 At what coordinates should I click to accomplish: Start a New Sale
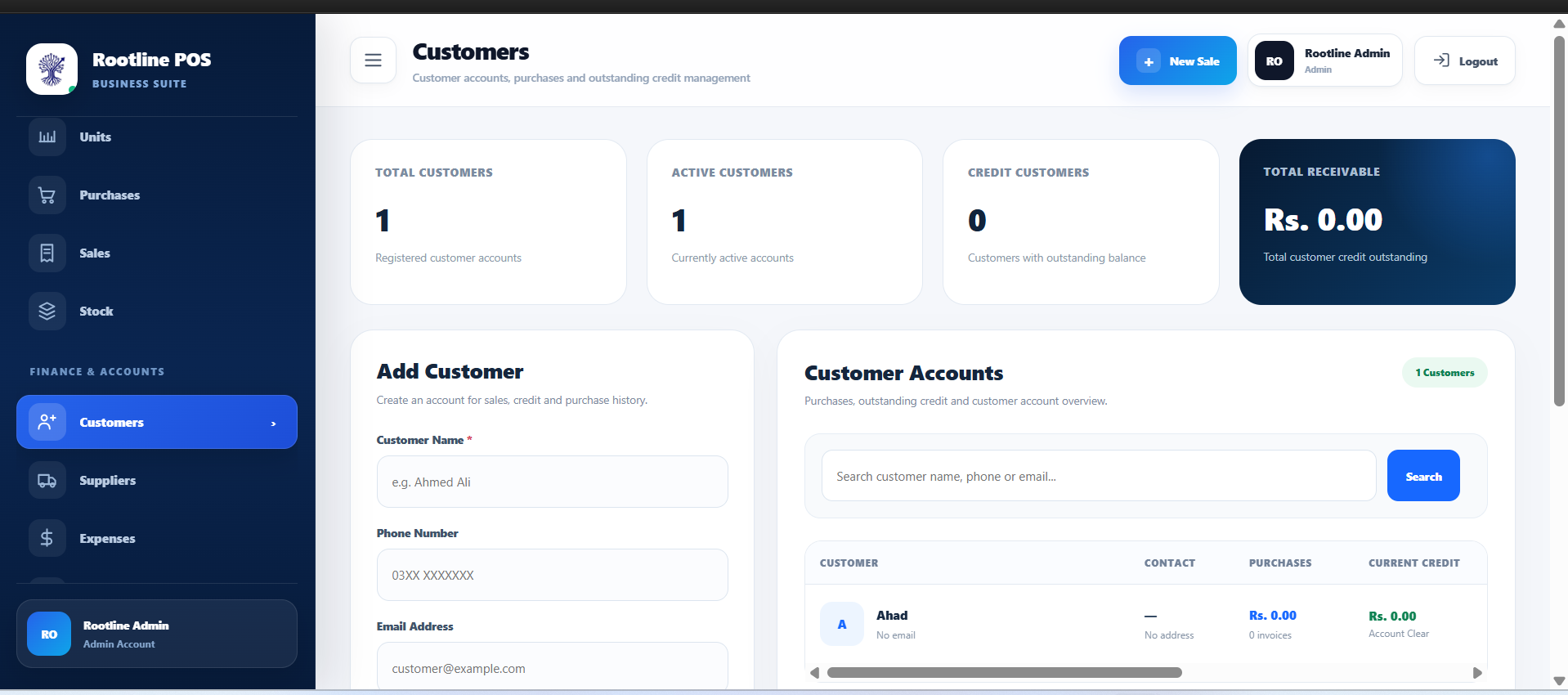pos(1178,61)
